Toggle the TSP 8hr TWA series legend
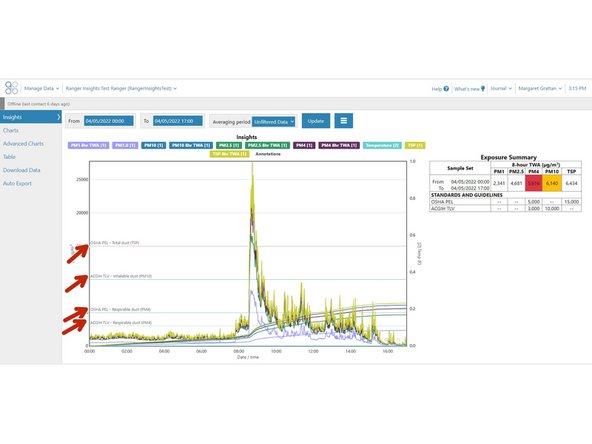 230,154
